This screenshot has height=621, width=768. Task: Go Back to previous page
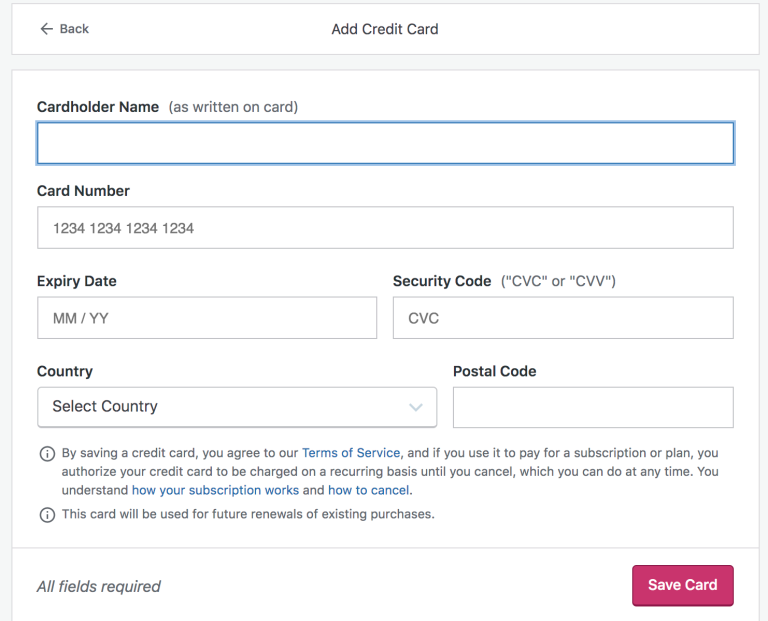(x=65, y=29)
